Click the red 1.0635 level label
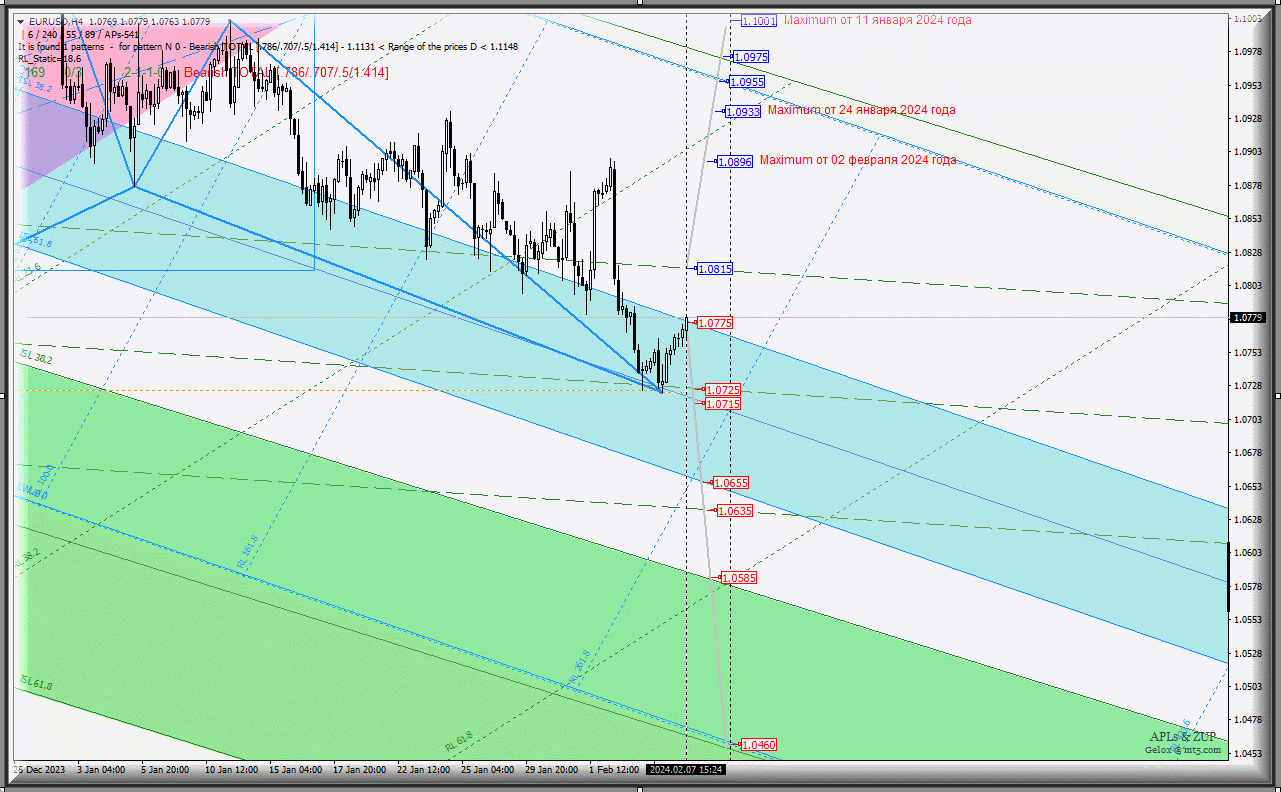Image resolution: width=1281 pixels, height=792 pixels. point(735,511)
